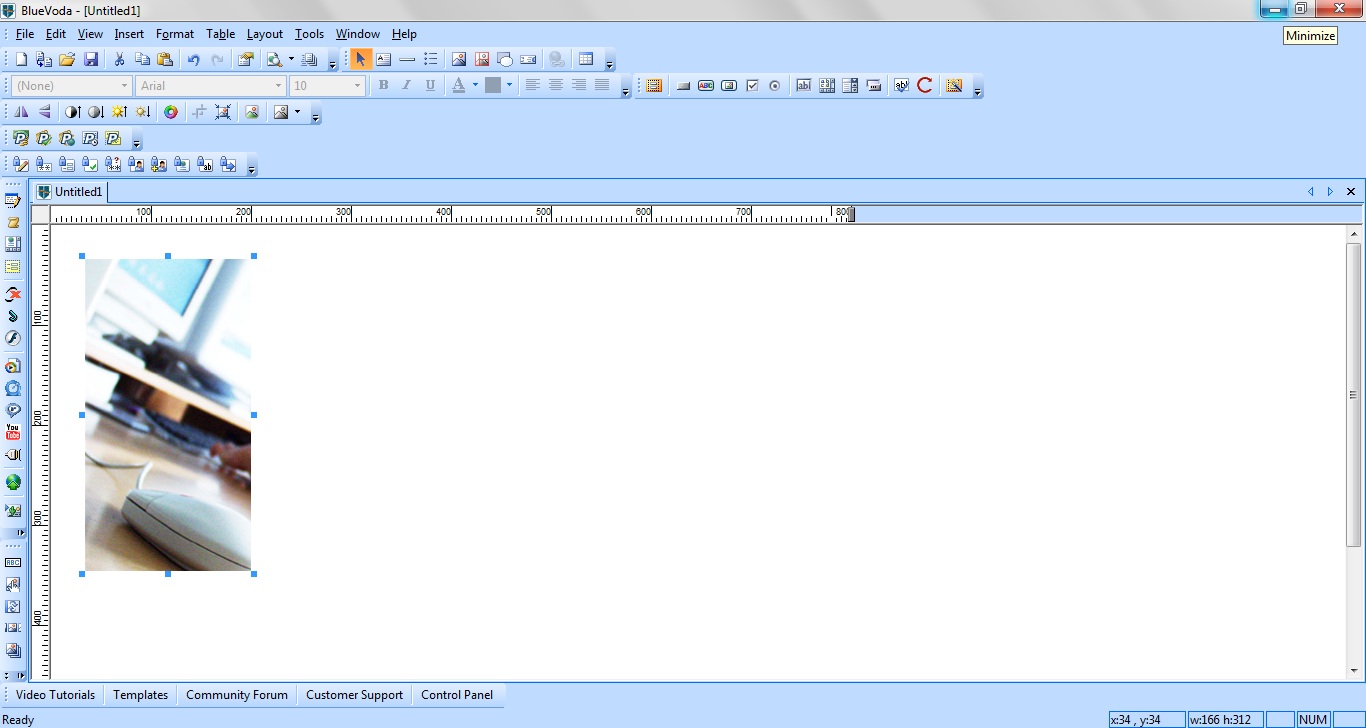This screenshot has height=728, width=1366.
Task: Toggle Bold formatting
Action: pos(383,86)
